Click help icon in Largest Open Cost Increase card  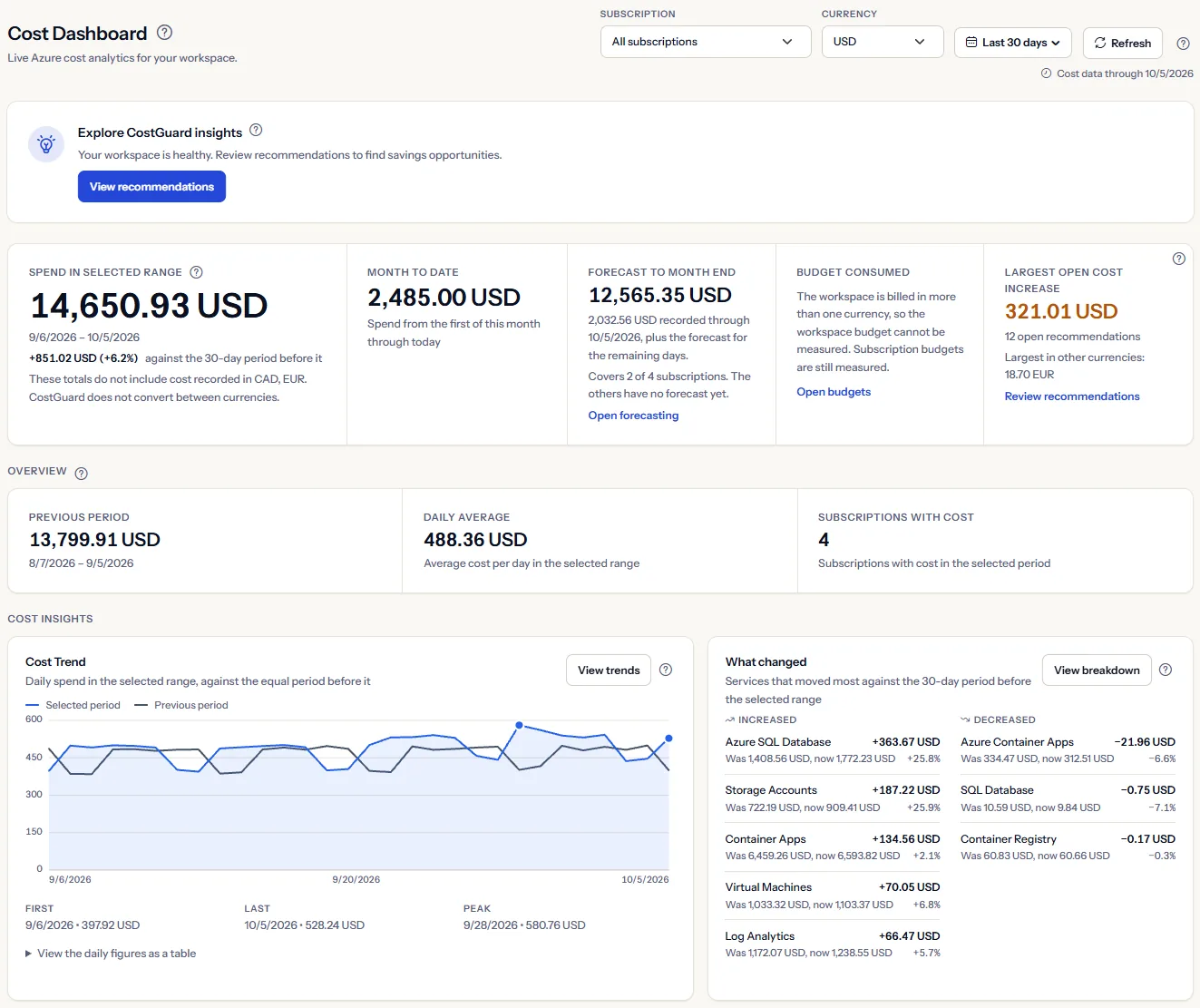(x=1178, y=259)
